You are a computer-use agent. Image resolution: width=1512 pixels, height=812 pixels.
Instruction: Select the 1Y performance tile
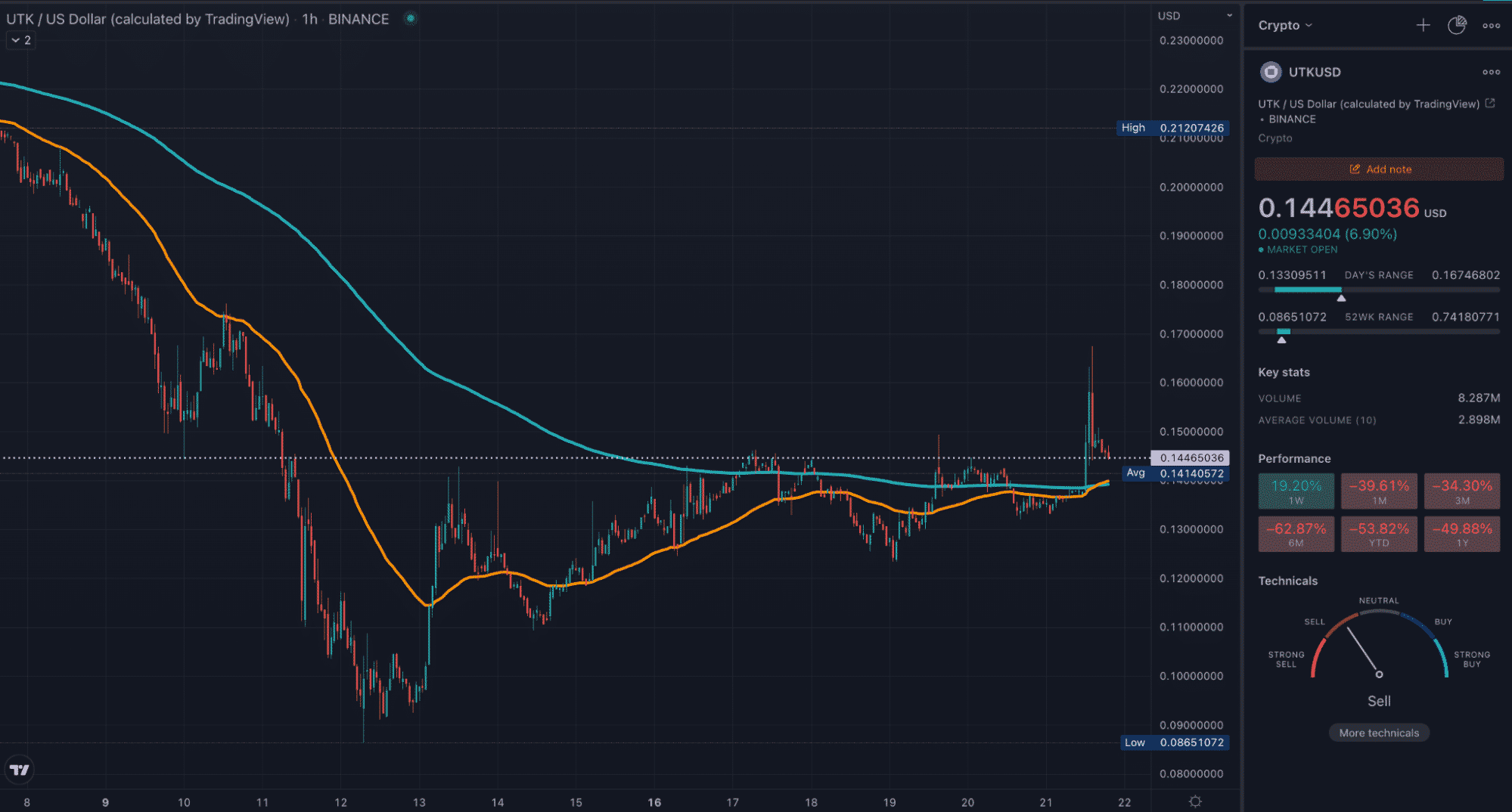click(x=1461, y=534)
